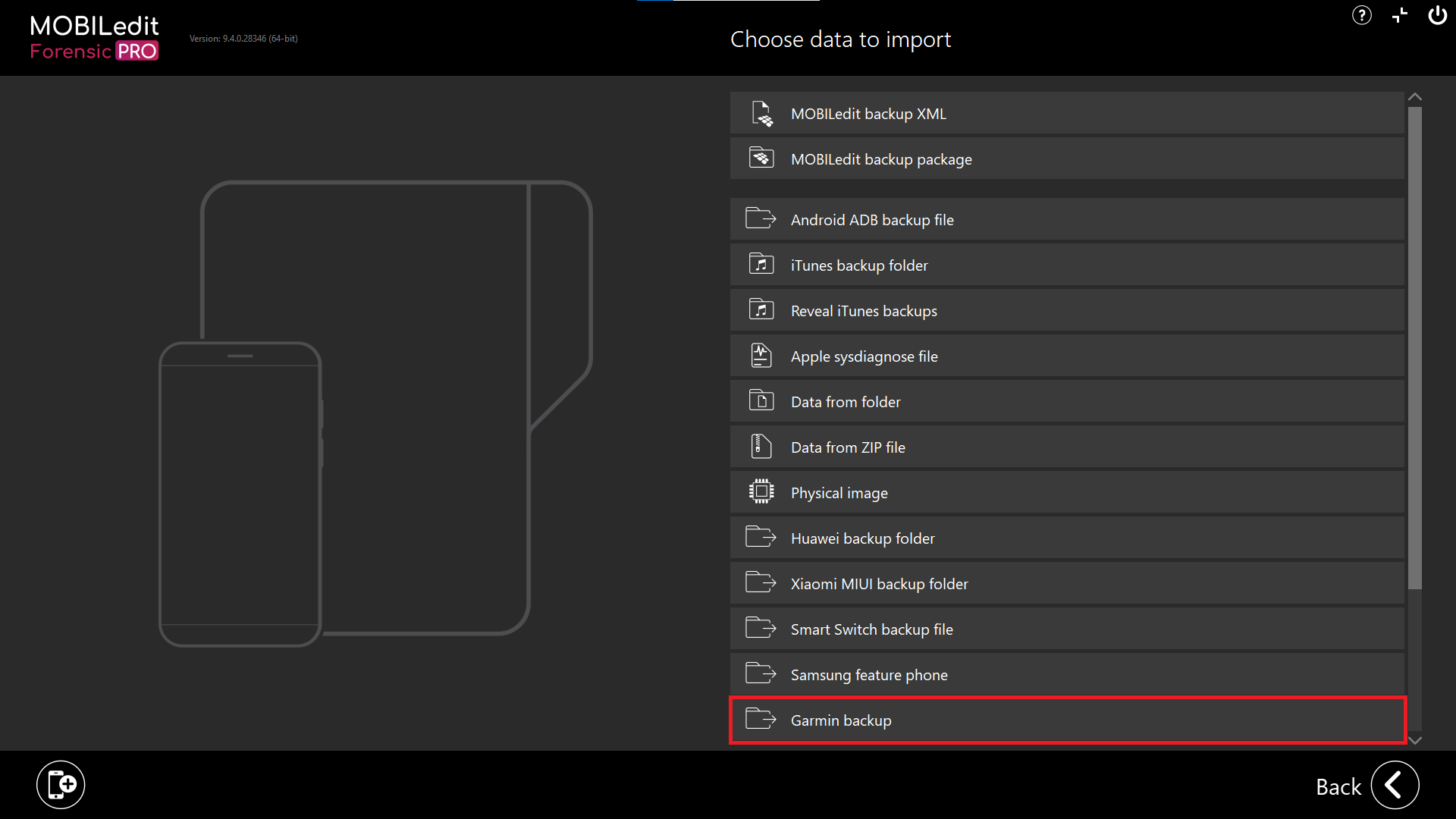Click the add new phone icon

click(61, 784)
